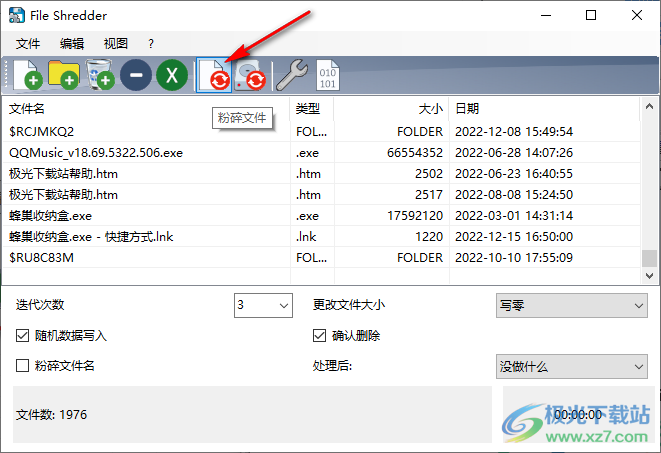Open the ? help menu

click(151, 43)
